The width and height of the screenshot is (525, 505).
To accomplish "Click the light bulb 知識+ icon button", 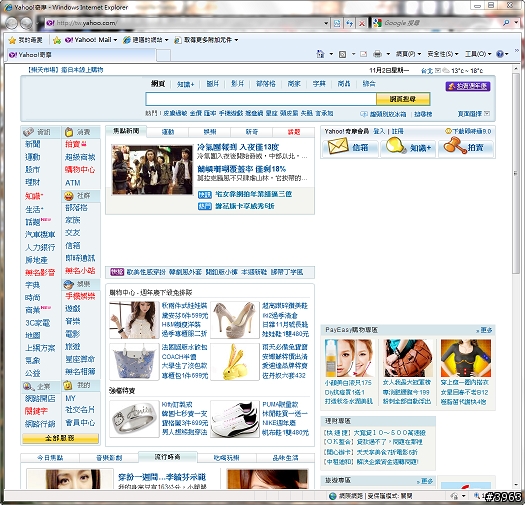I will point(408,147).
